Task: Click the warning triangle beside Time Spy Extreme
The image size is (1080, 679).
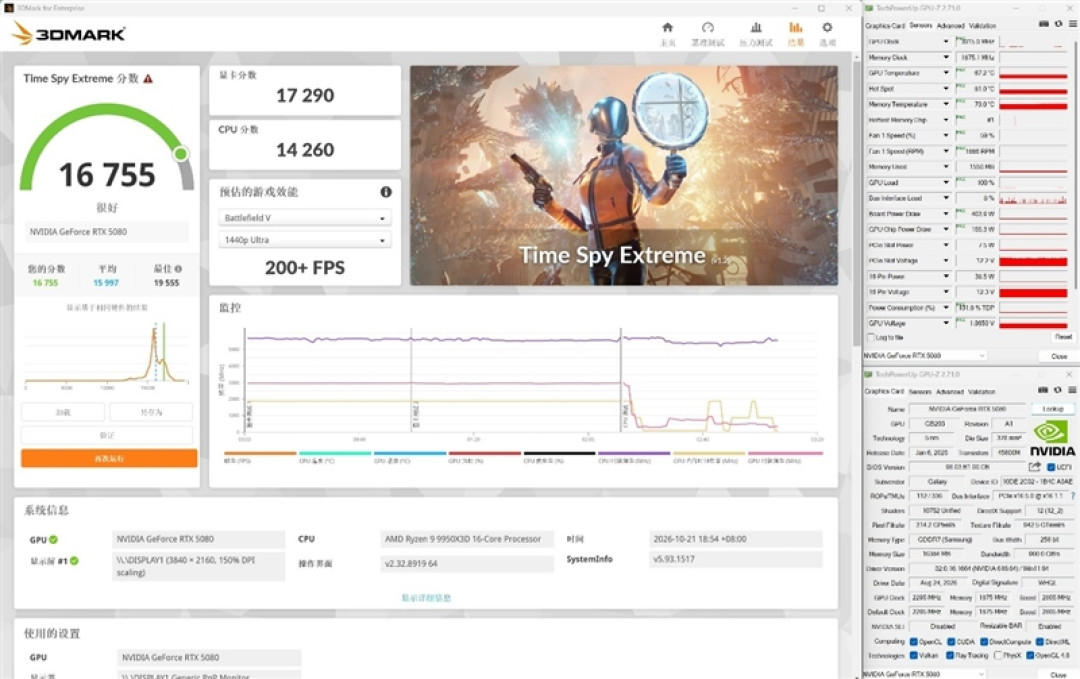Action: (x=148, y=79)
